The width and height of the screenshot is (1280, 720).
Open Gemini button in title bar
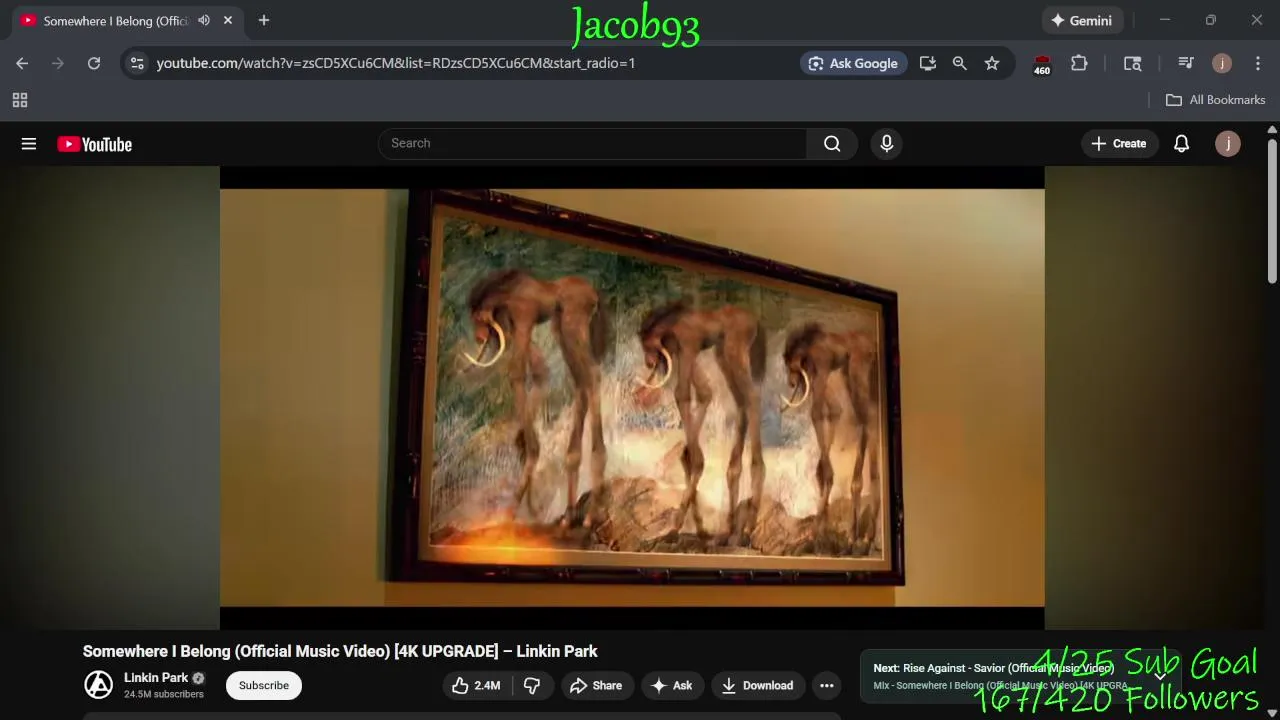click(x=1081, y=20)
